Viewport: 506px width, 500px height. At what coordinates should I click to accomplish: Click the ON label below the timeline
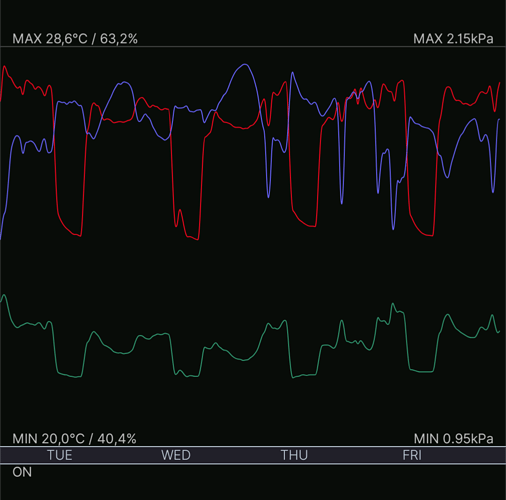pyautogui.click(x=22, y=472)
